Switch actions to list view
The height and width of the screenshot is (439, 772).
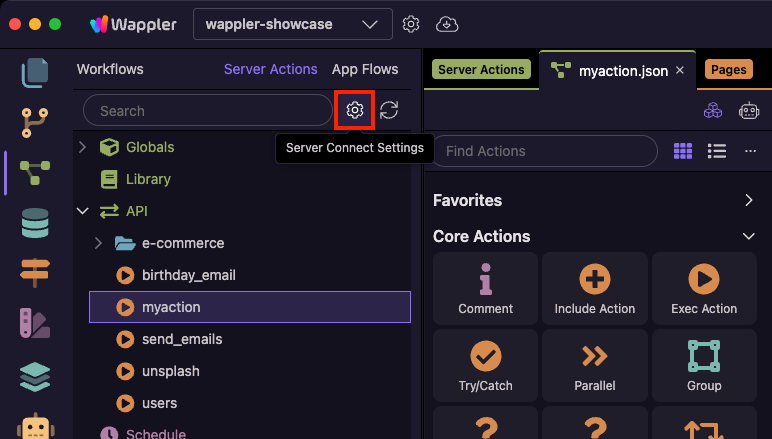pyautogui.click(x=716, y=151)
